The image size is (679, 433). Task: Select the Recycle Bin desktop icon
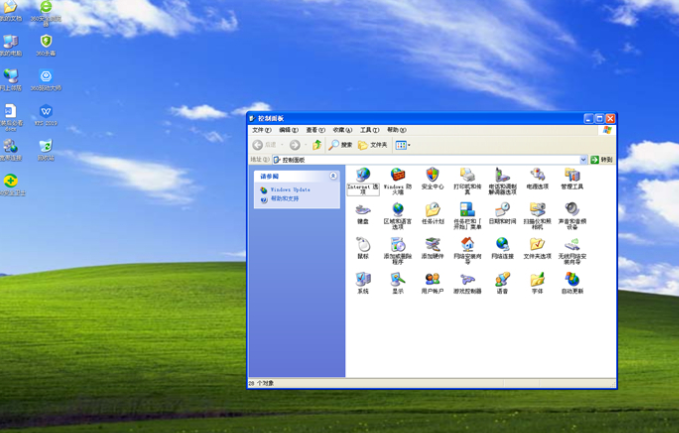tap(46, 149)
